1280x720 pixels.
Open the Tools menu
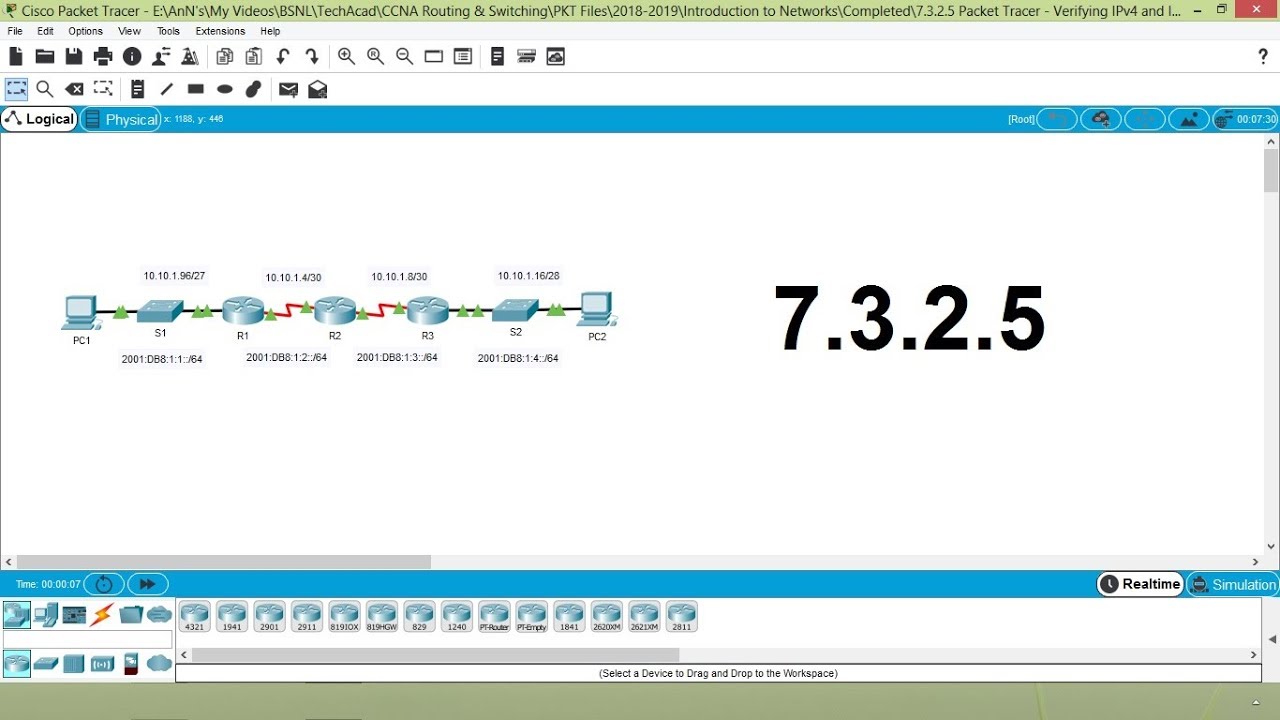(168, 31)
